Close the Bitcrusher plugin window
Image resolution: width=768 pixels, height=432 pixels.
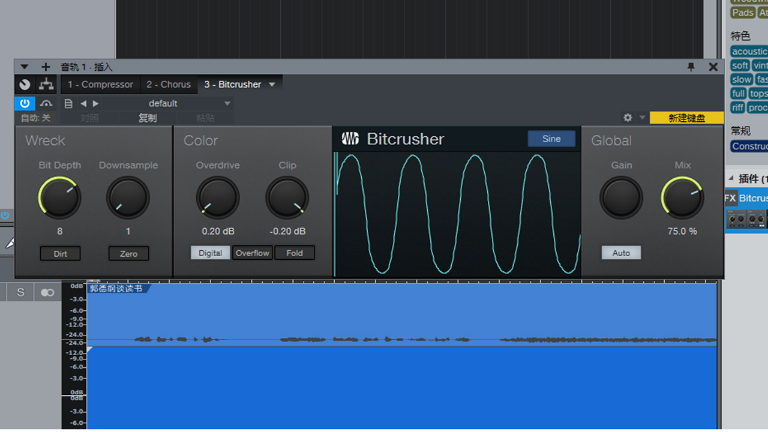[x=713, y=67]
